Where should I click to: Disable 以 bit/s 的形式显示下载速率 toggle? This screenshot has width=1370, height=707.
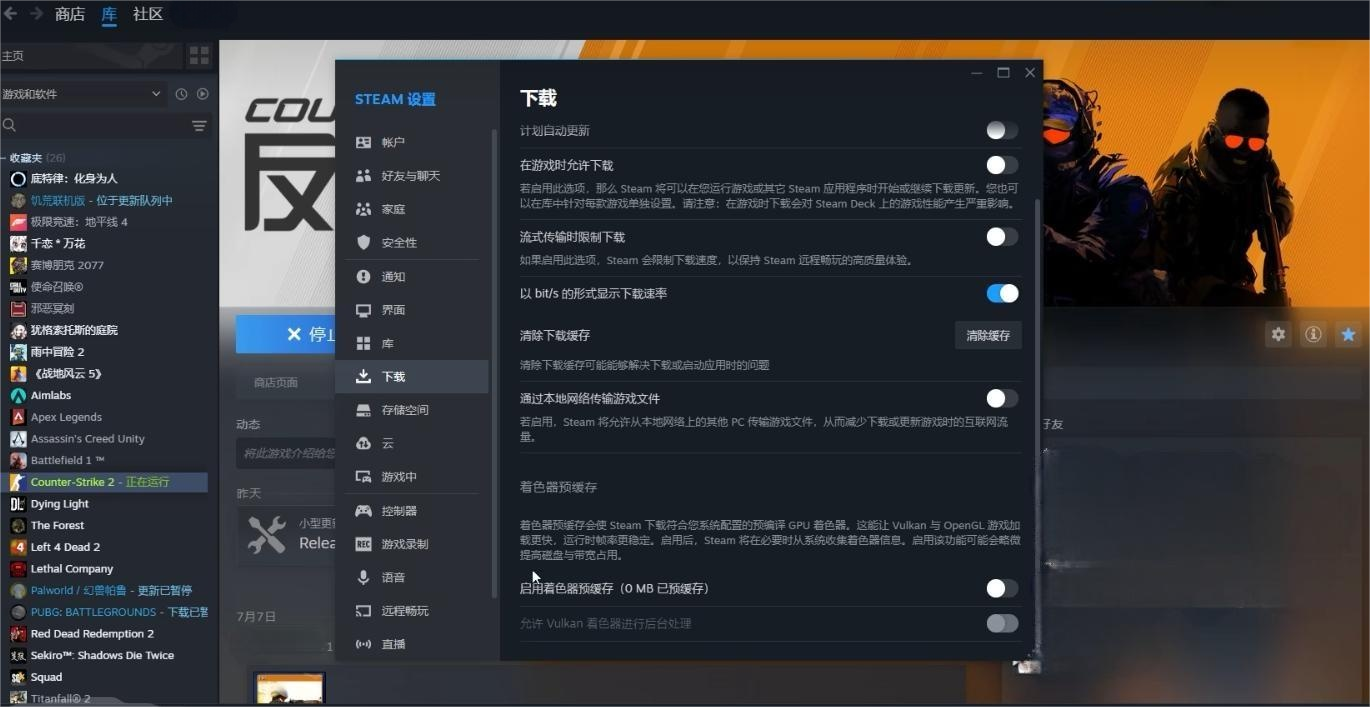click(1001, 293)
